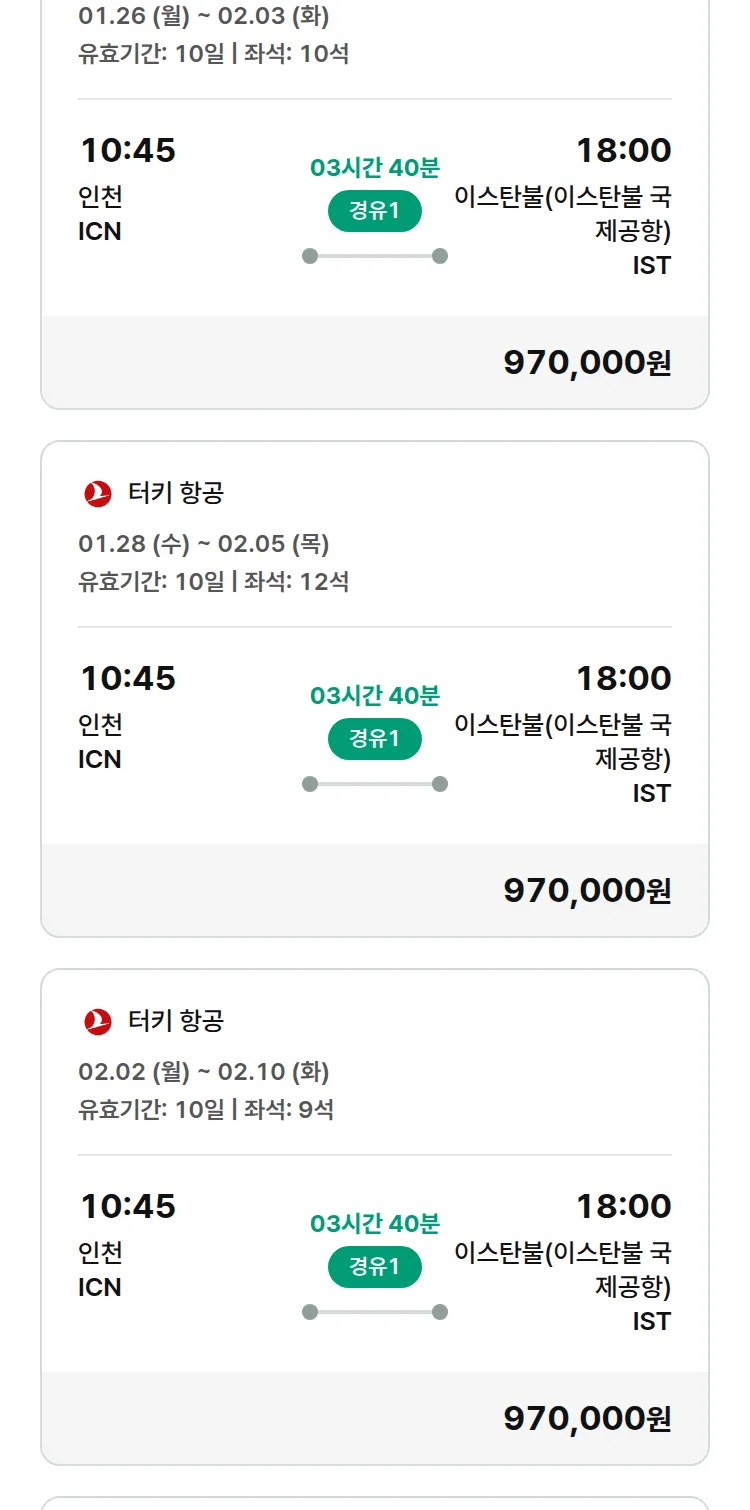Click the 01.26 (월) ~ 02.03 (화) date range

click(204, 16)
